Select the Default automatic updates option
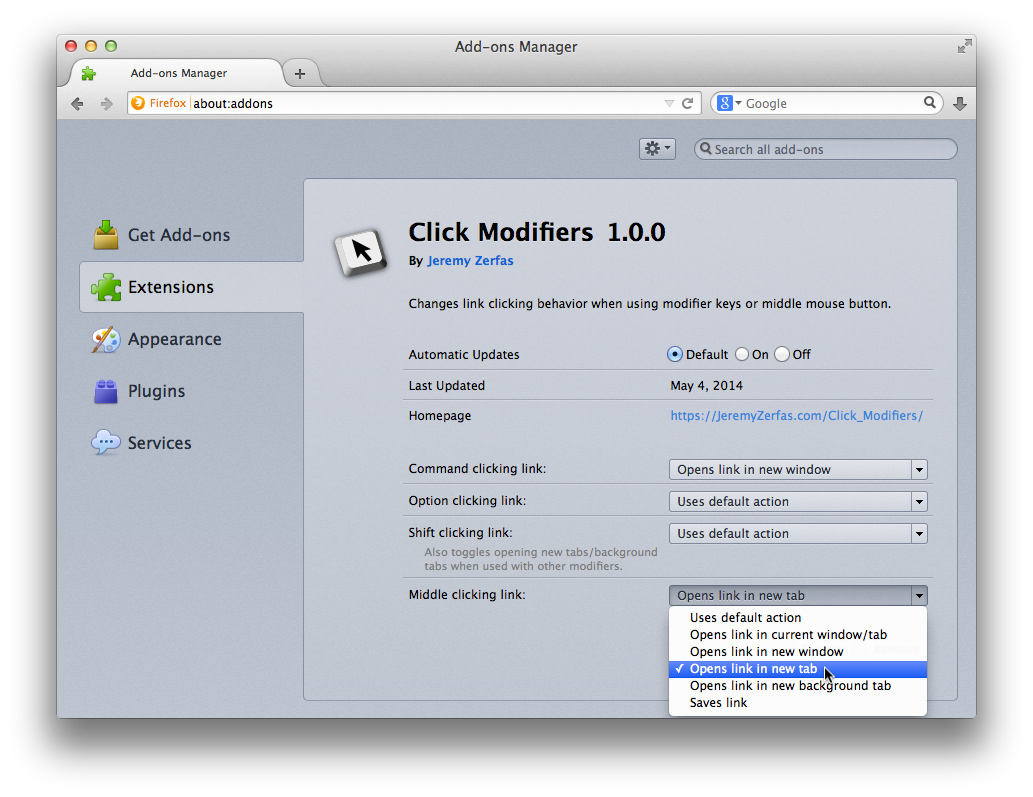Image resolution: width=1033 pixels, height=797 pixels. pos(675,354)
